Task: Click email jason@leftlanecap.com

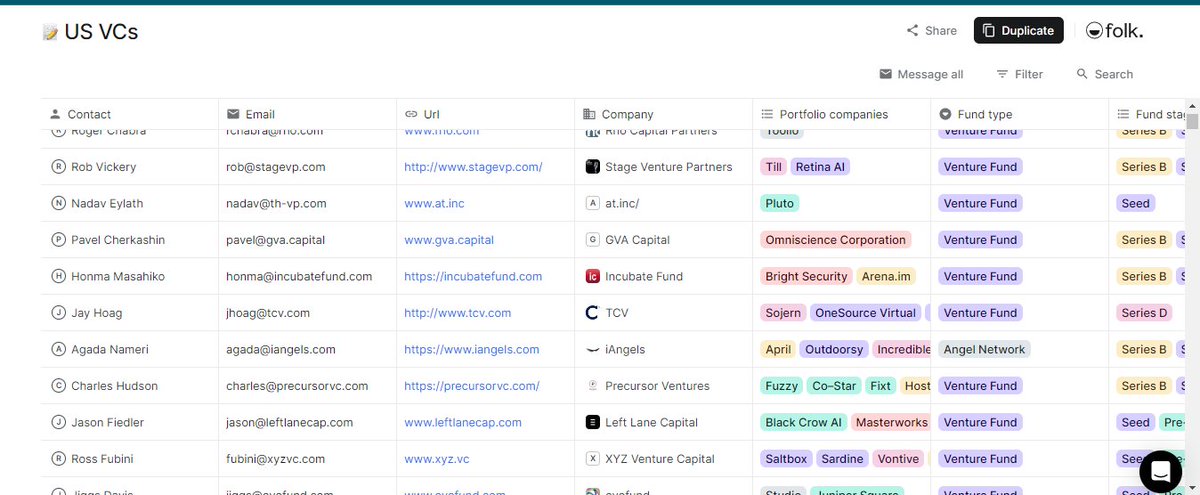Action: [290, 422]
